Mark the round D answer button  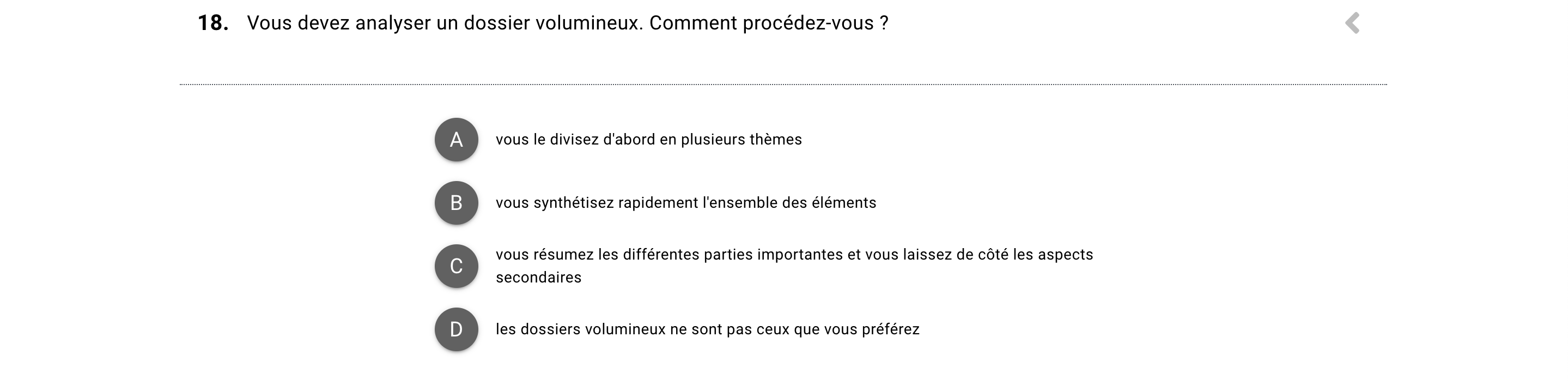pyautogui.click(x=456, y=329)
